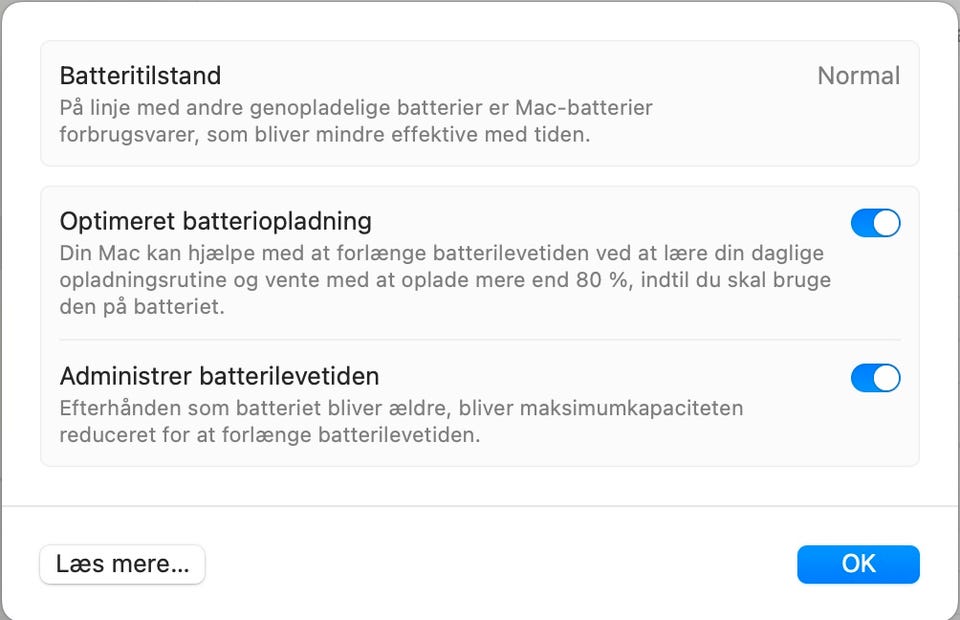This screenshot has width=960, height=620.
Task: Click the line "reduceret for at forlænge batterilevetiden."
Action: pos(269,435)
